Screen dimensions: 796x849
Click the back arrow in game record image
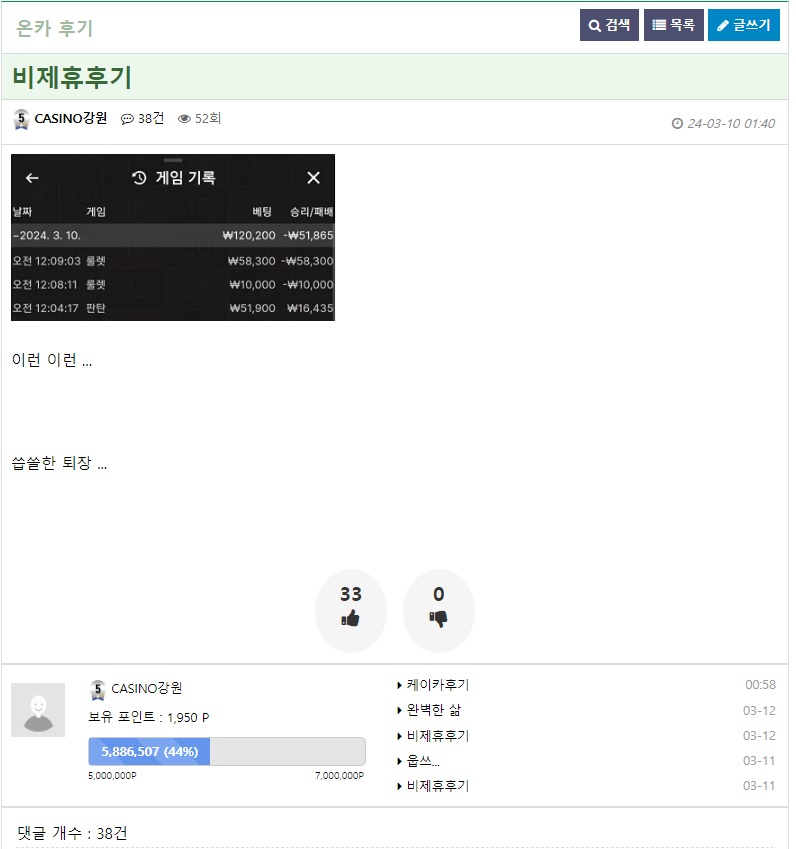pyautogui.click(x=32, y=178)
